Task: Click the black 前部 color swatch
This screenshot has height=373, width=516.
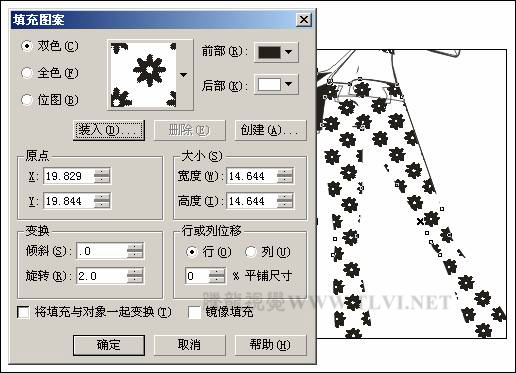Action: [269, 52]
